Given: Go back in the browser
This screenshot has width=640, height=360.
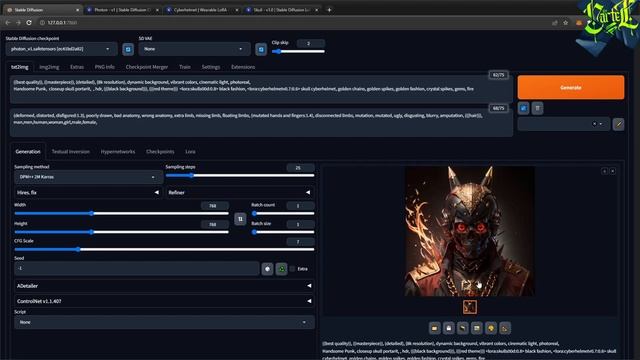Looking at the screenshot, I should pos(8,23).
